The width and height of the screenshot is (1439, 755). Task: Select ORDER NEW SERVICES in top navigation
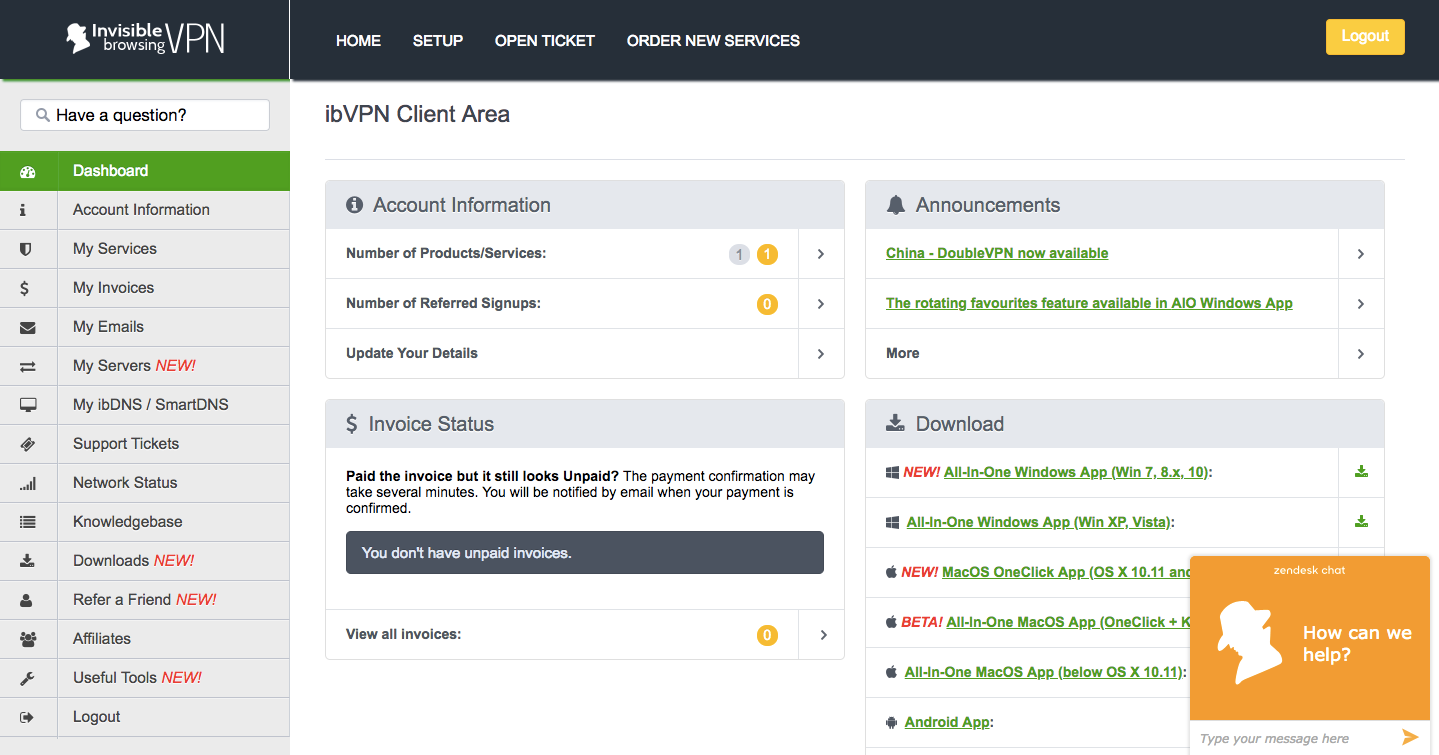pos(713,41)
